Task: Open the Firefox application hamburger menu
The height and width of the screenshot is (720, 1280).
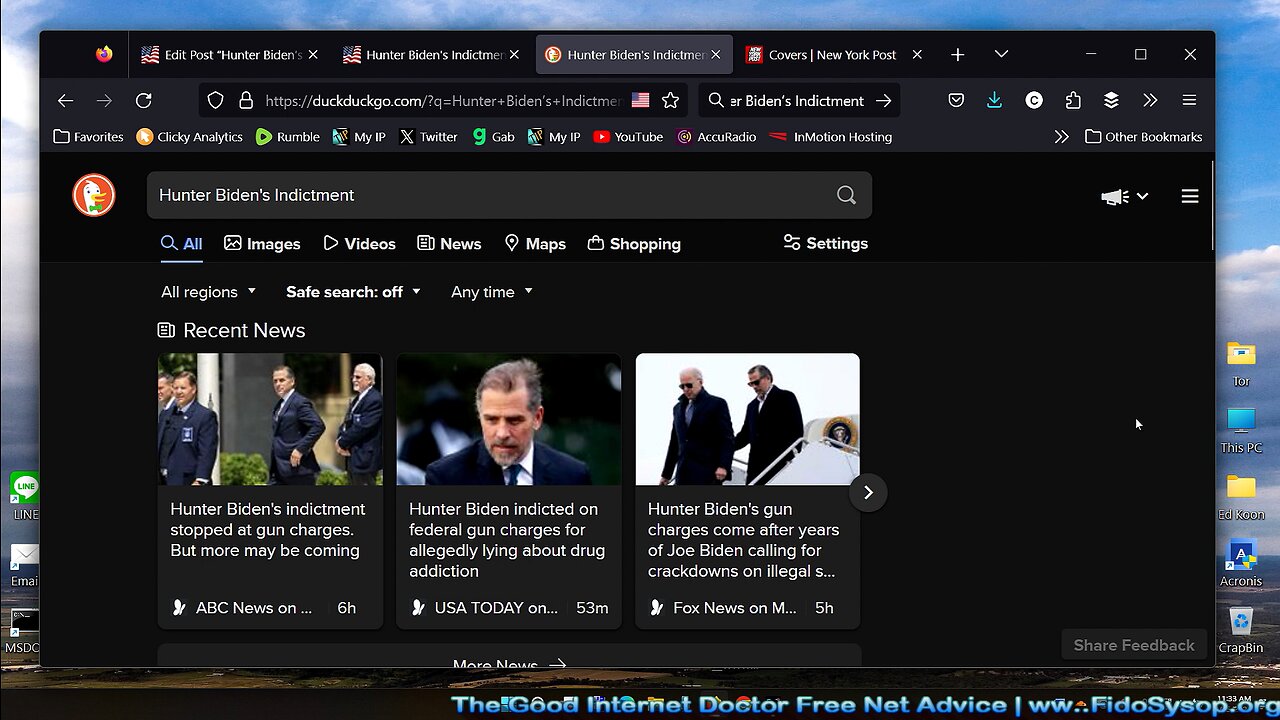Action: (1189, 100)
